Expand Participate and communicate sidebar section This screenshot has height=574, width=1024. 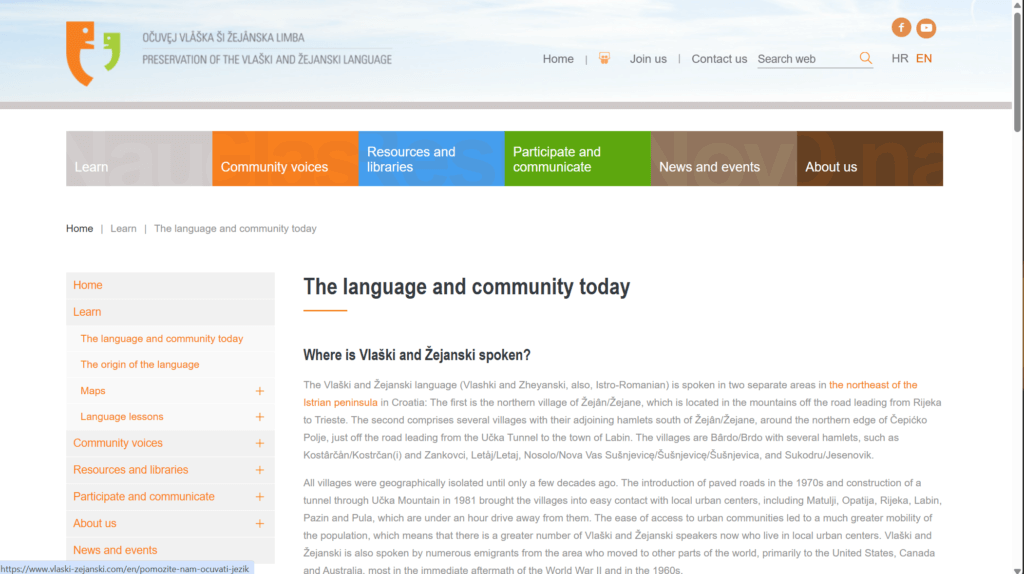(x=260, y=497)
